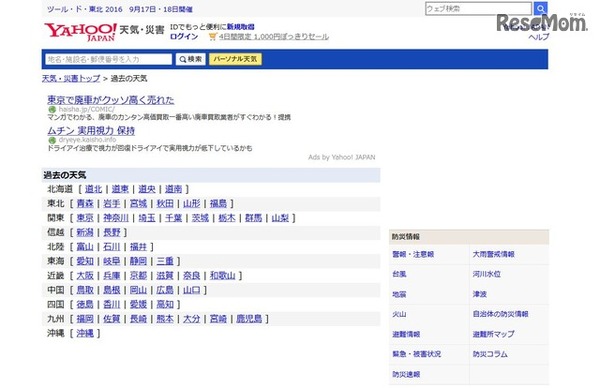
Task: Focus the place name input field
Action: click(109, 59)
